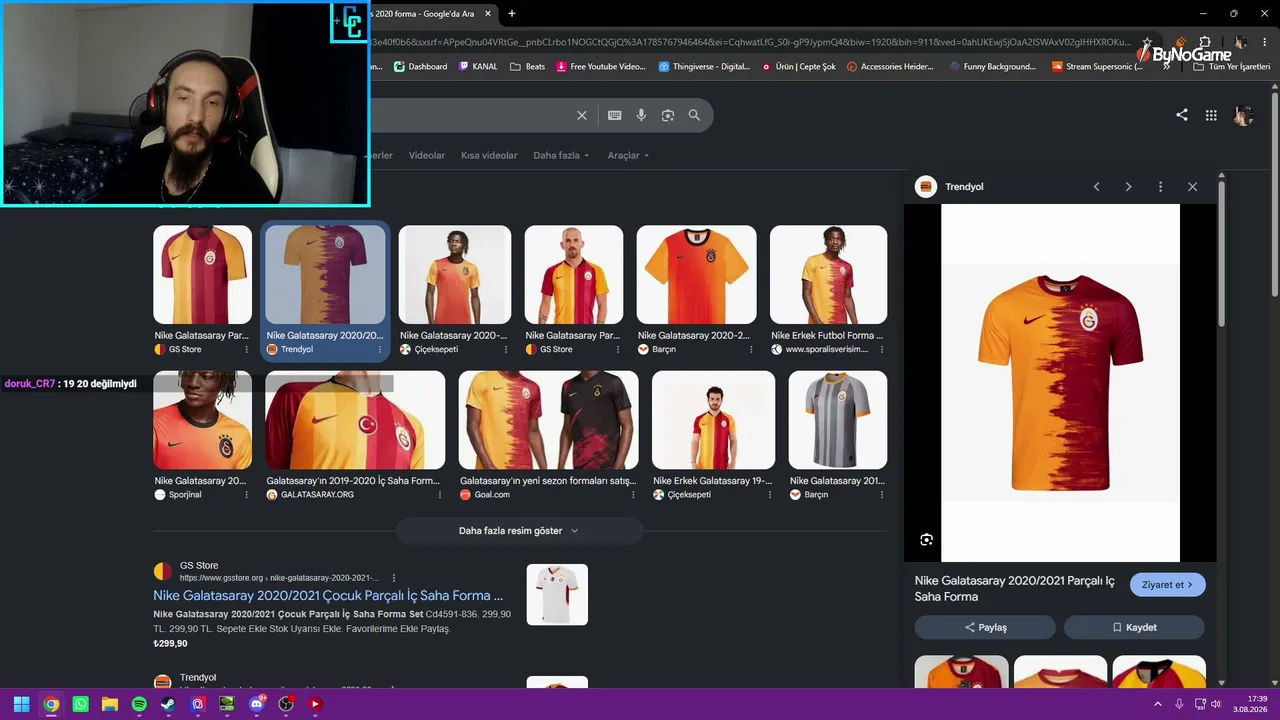Viewport: 1280px width, 720px height.
Task: Open the Google apps grid
Action: [1211, 115]
